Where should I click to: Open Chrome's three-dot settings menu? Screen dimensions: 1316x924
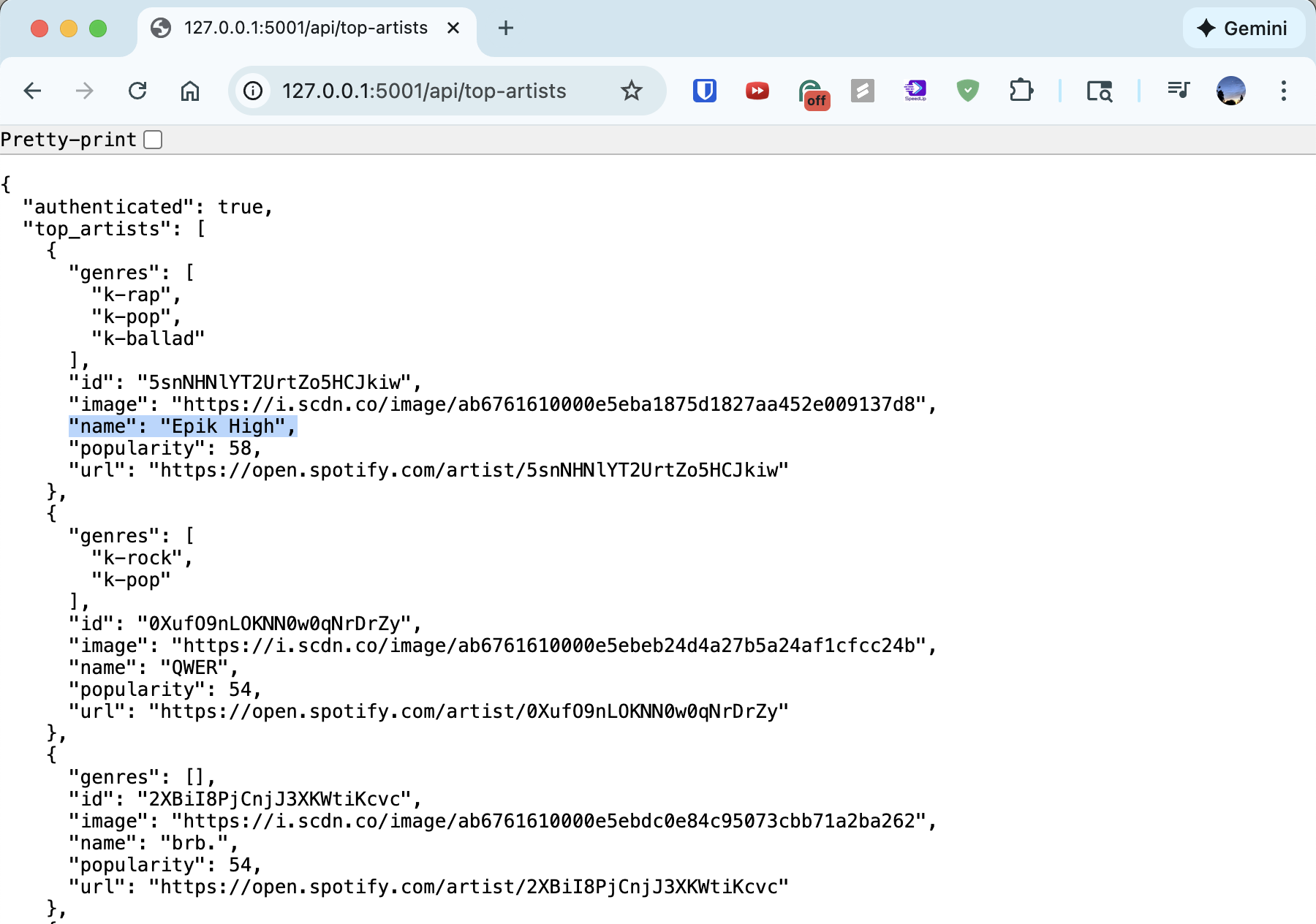(1283, 91)
